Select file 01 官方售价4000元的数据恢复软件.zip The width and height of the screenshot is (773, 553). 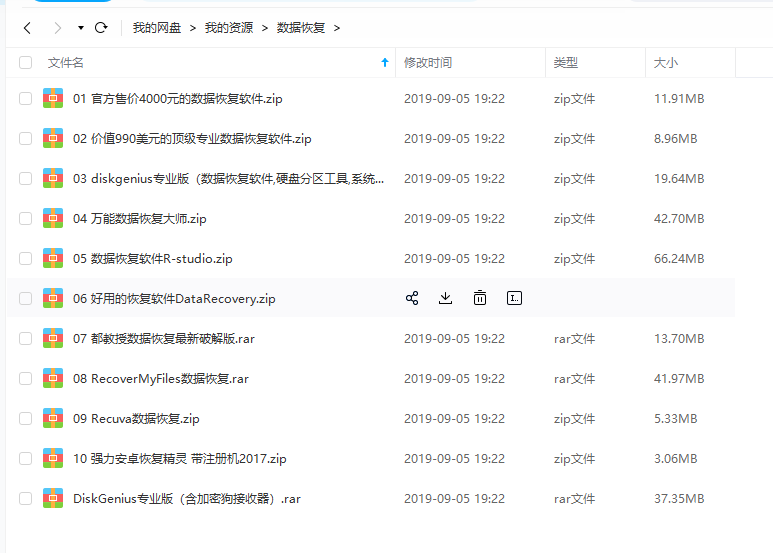(177, 99)
